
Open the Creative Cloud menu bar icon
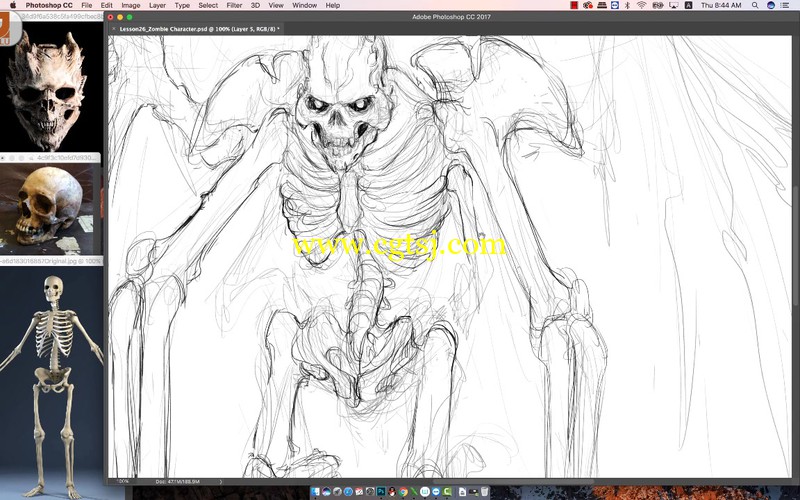[x=588, y=5]
